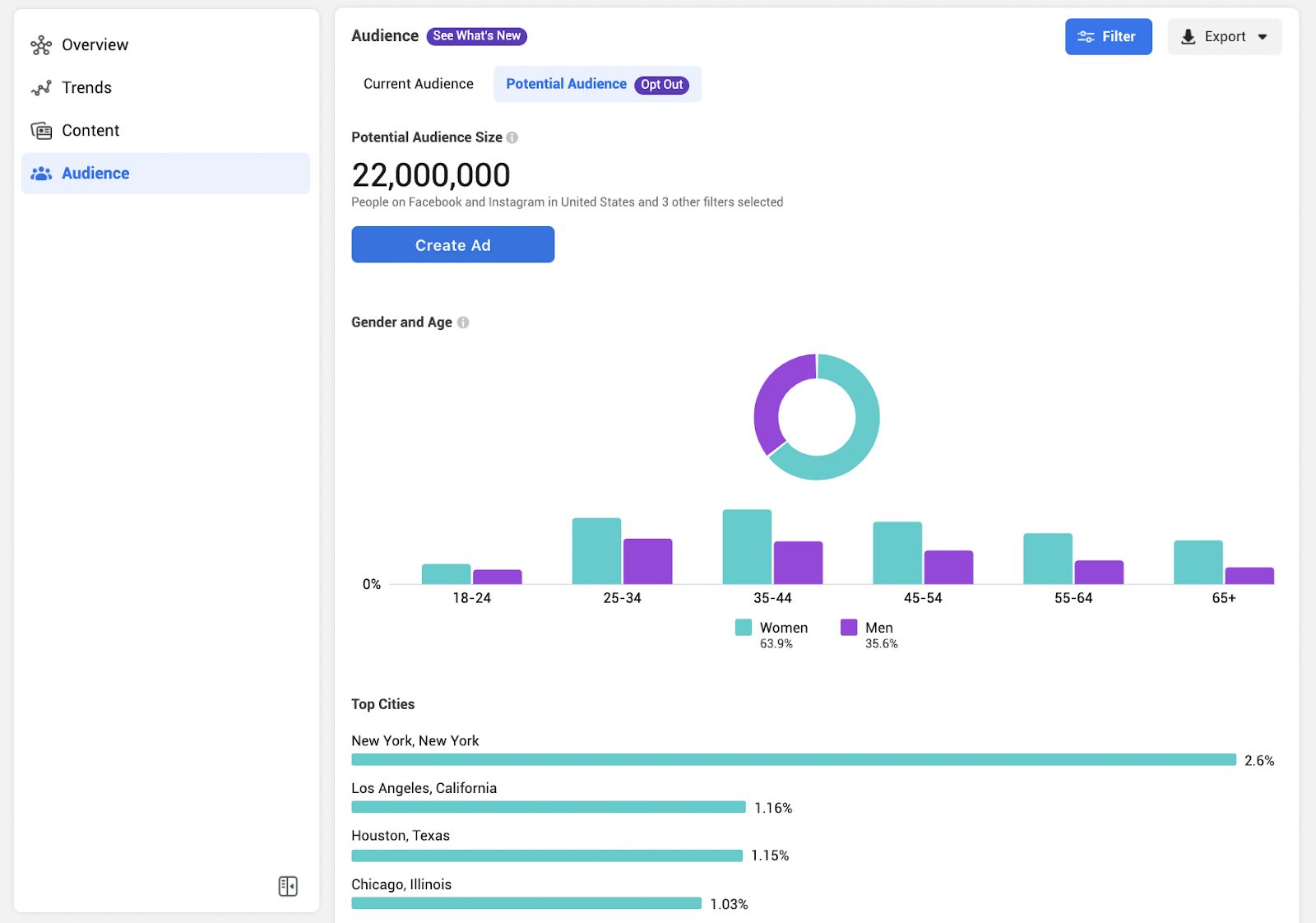Click the Los Angeles, California bar
Image resolution: width=1316 pixels, height=923 pixels.
pyautogui.click(x=549, y=807)
